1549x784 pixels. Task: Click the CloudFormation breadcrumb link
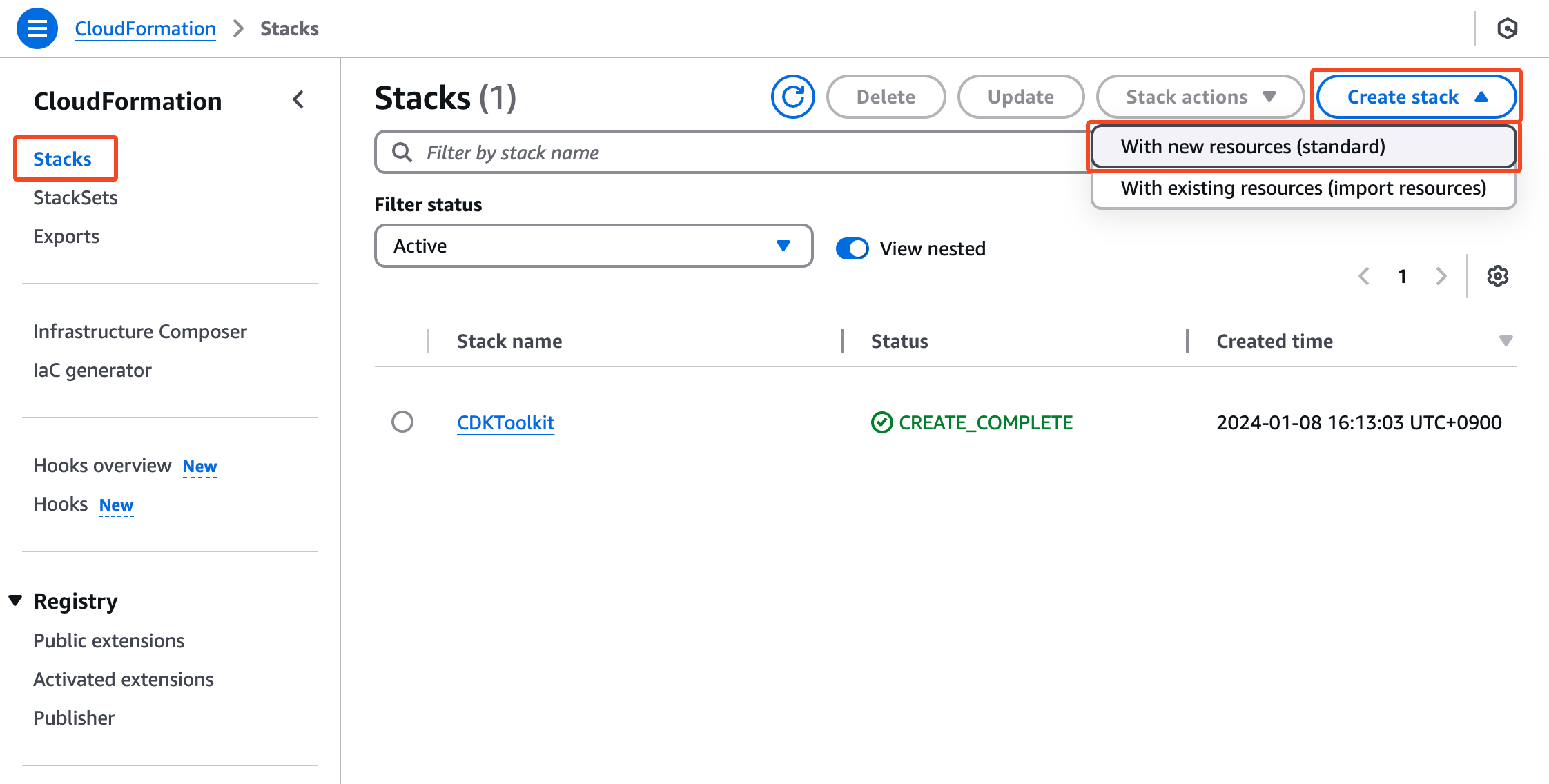tap(145, 28)
